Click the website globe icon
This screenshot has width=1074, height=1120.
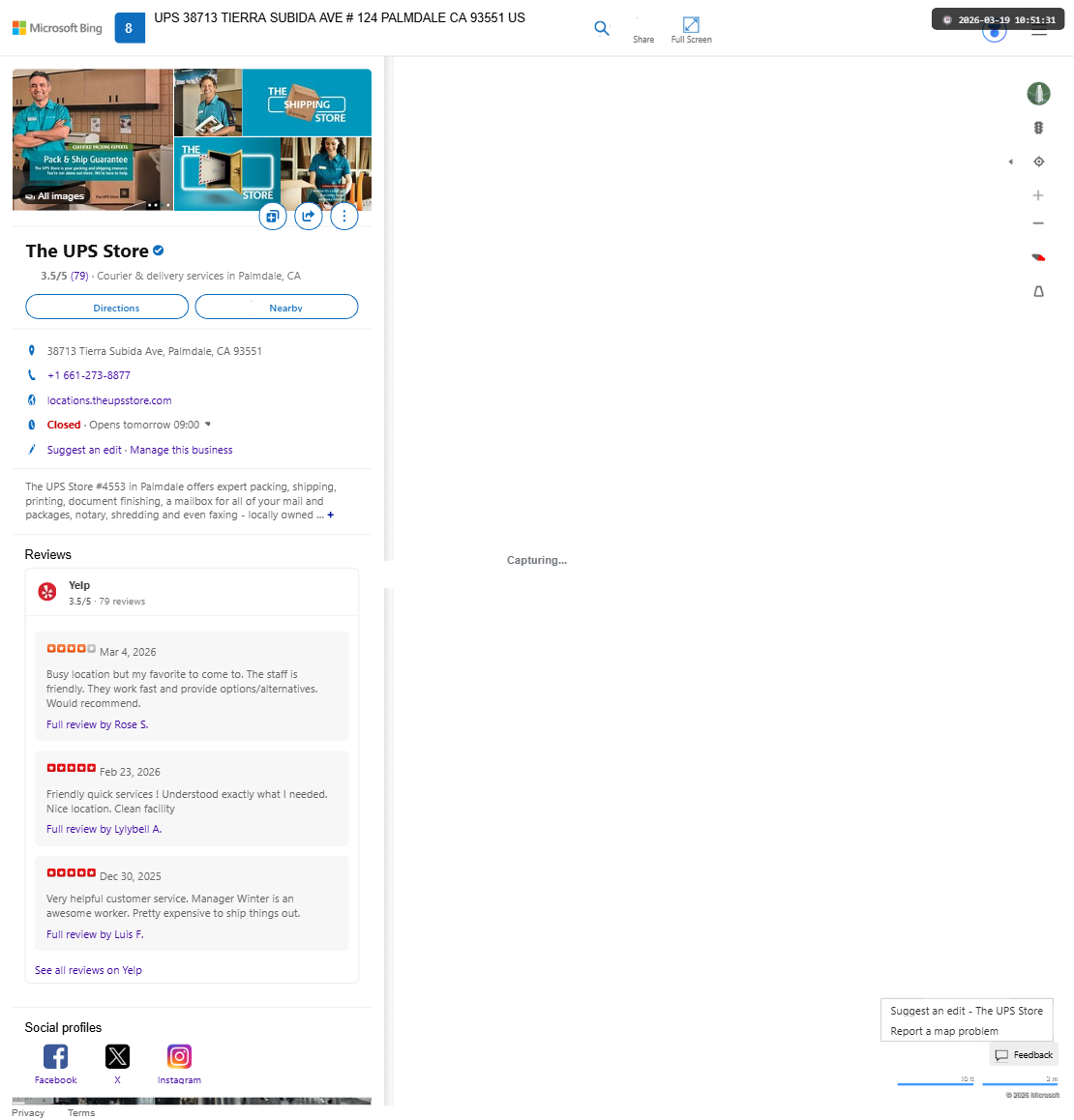click(x=31, y=400)
